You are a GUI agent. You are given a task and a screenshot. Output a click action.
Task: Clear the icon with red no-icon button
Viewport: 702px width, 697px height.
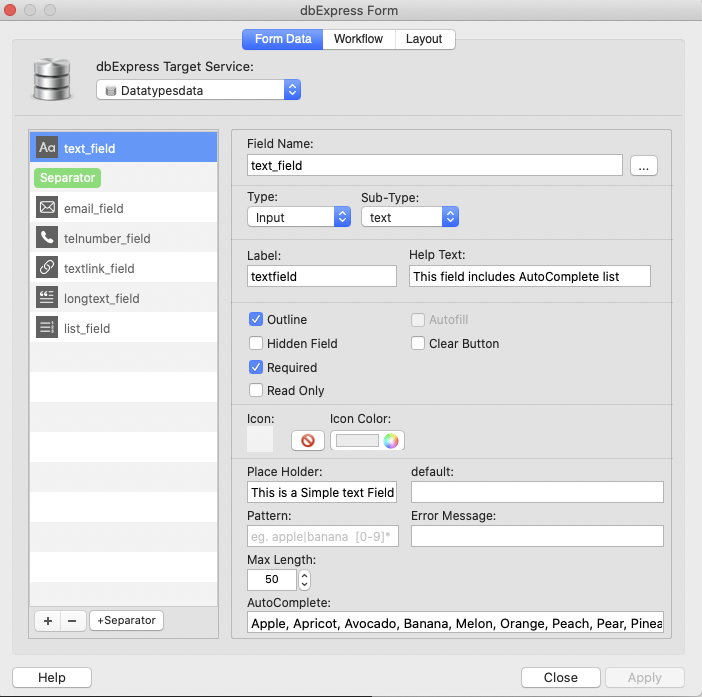(x=307, y=440)
